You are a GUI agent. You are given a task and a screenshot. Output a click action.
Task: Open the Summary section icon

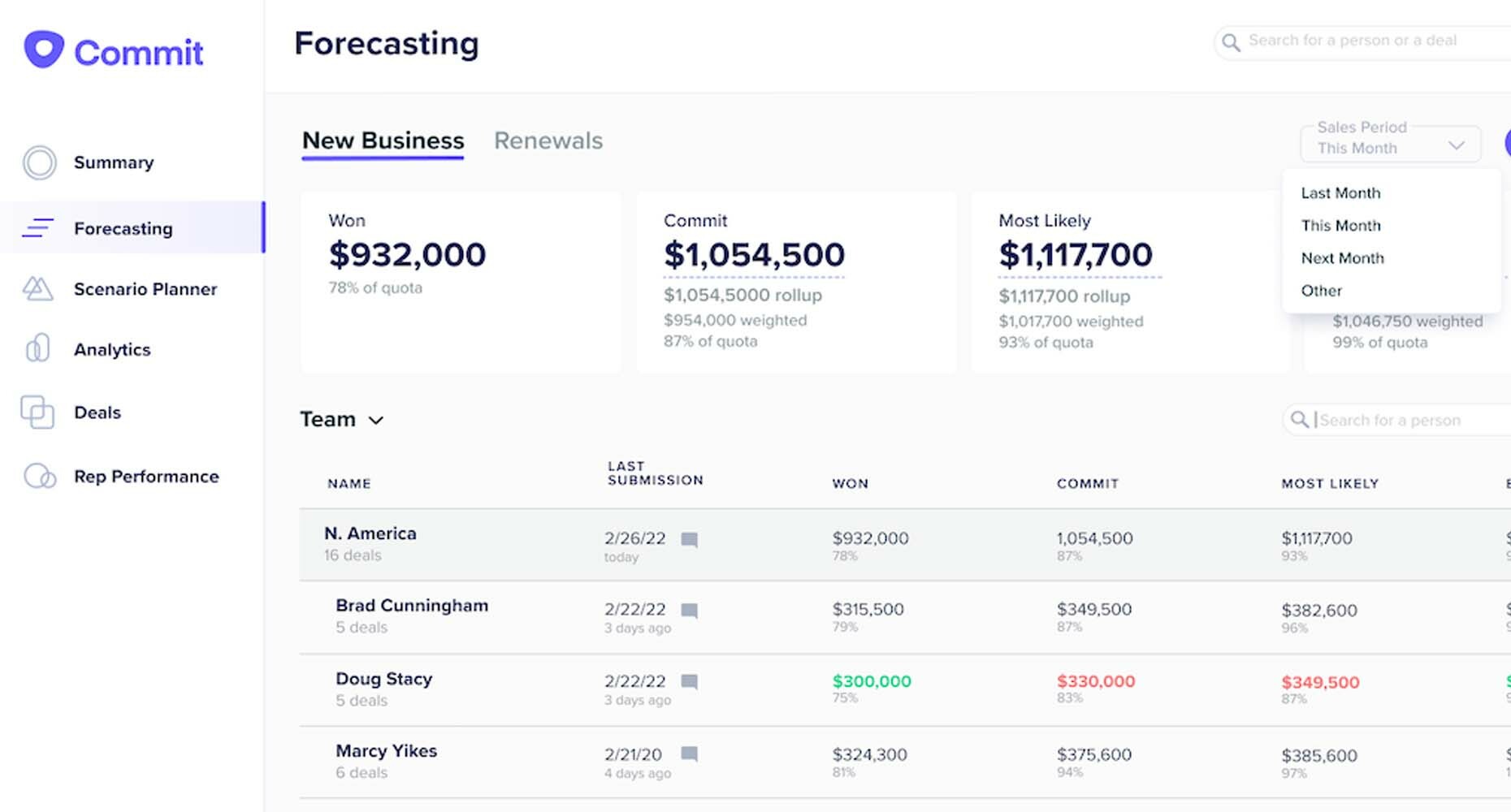tap(38, 162)
